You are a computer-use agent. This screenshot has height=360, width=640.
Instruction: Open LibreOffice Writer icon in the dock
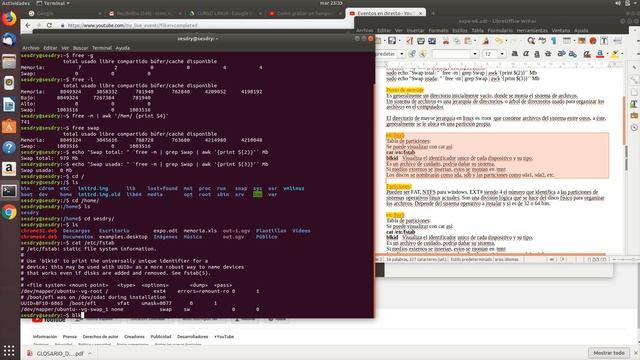[x=9, y=105]
